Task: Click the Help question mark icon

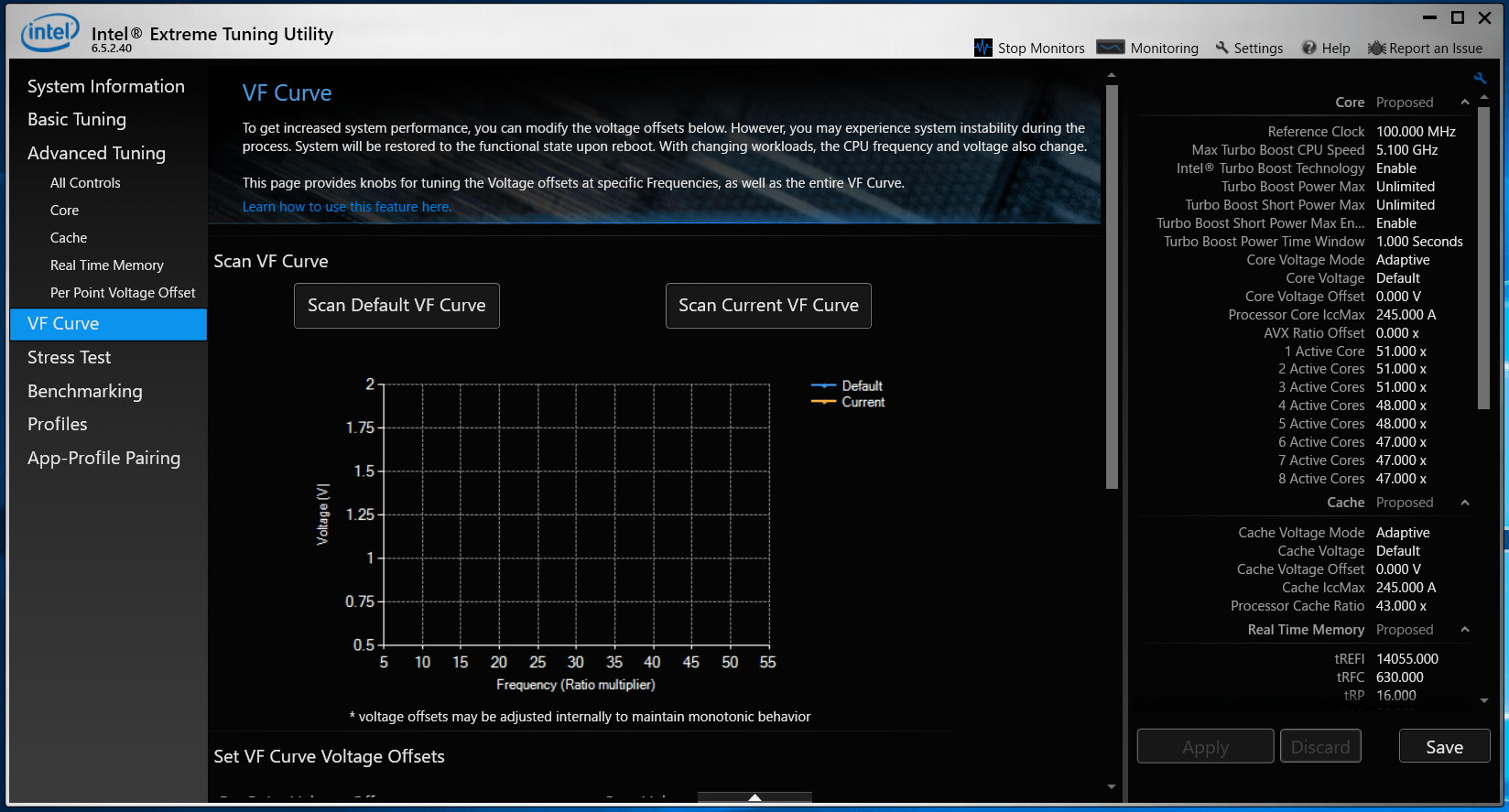Action: click(1309, 48)
